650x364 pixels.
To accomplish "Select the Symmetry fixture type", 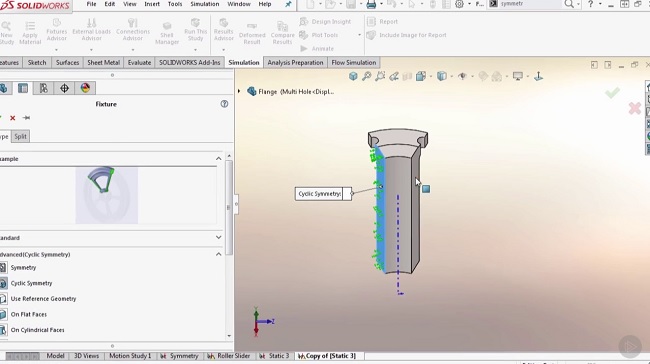I will point(23,268).
